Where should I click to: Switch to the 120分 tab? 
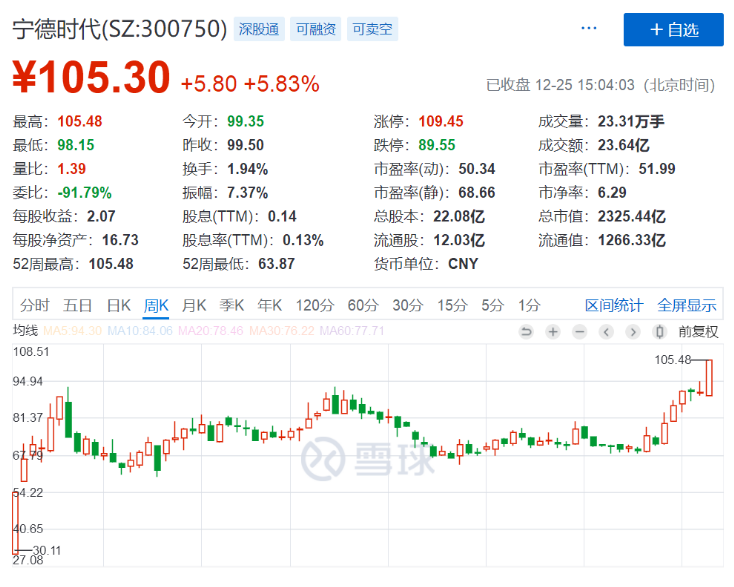(315, 306)
